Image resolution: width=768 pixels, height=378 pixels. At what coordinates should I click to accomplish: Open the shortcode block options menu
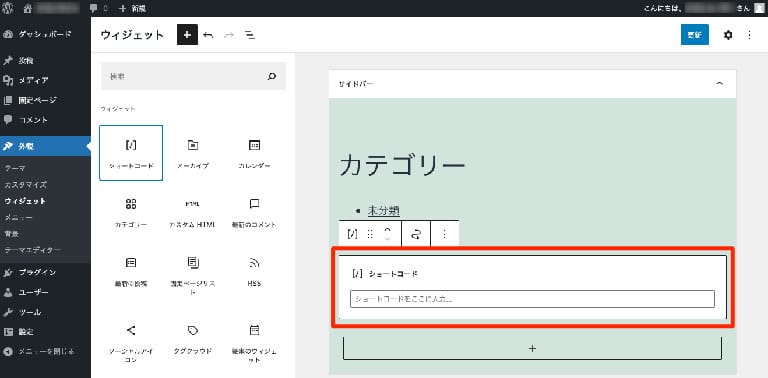tap(444, 234)
